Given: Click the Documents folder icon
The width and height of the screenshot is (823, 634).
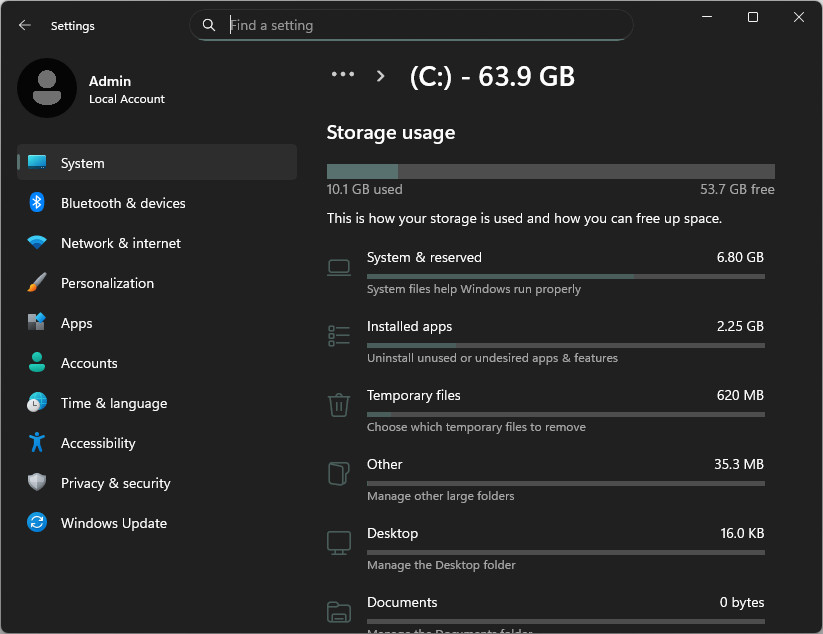Looking at the screenshot, I should click(339, 612).
